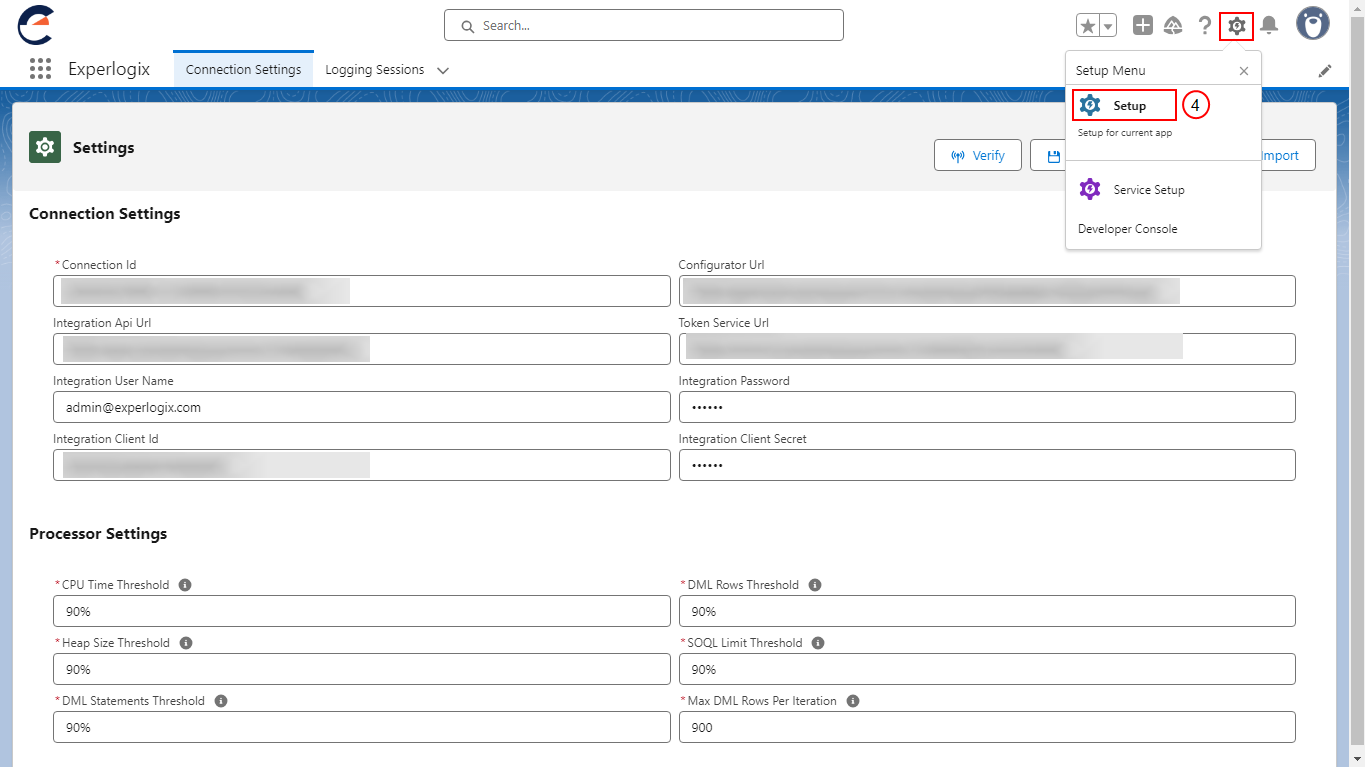This screenshot has width=1365, height=767.
Task: Click the Integration Client Id field
Action: 362,465
